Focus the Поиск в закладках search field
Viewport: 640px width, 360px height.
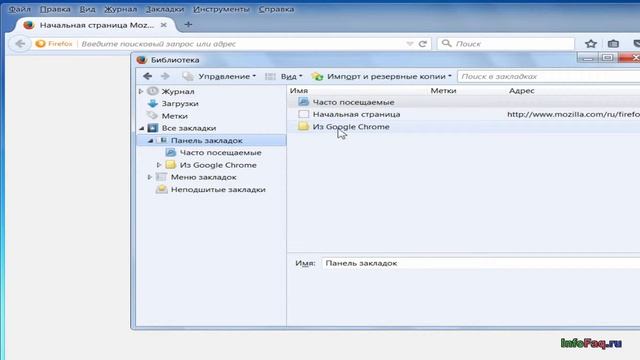click(x=549, y=76)
